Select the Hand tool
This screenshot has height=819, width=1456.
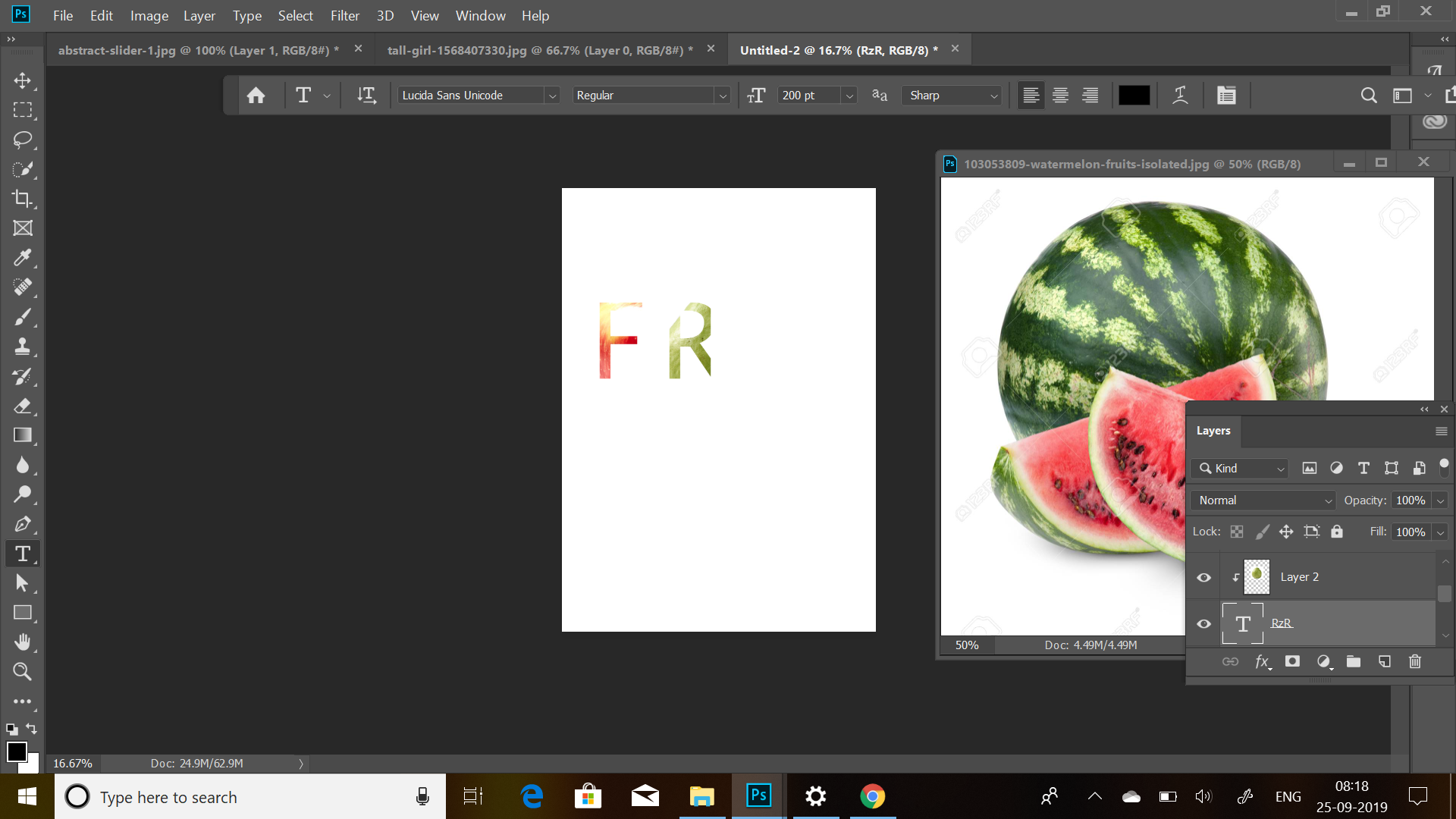click(x=22, y=642)
